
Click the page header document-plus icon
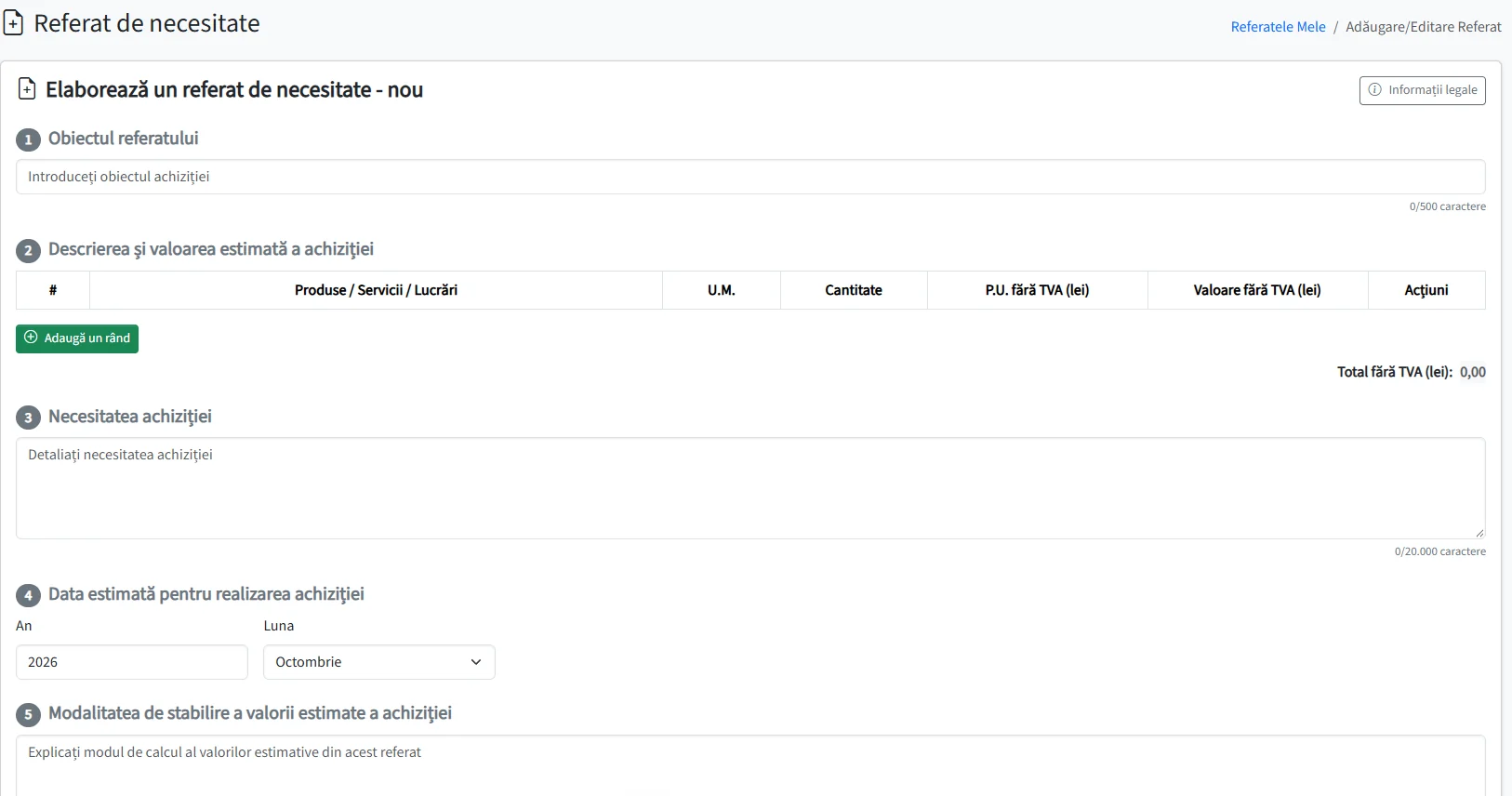tap(13, 23)
